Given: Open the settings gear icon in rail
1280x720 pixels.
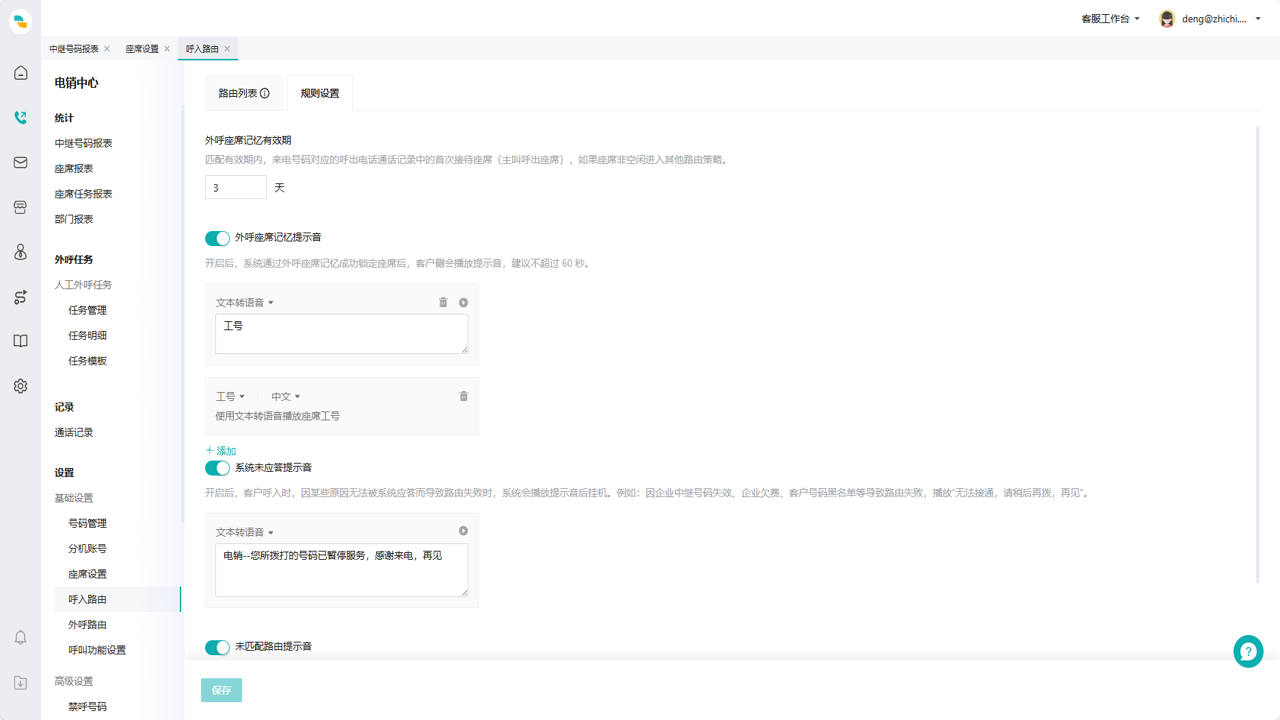Looking at the screenshot, I should 20,386.
